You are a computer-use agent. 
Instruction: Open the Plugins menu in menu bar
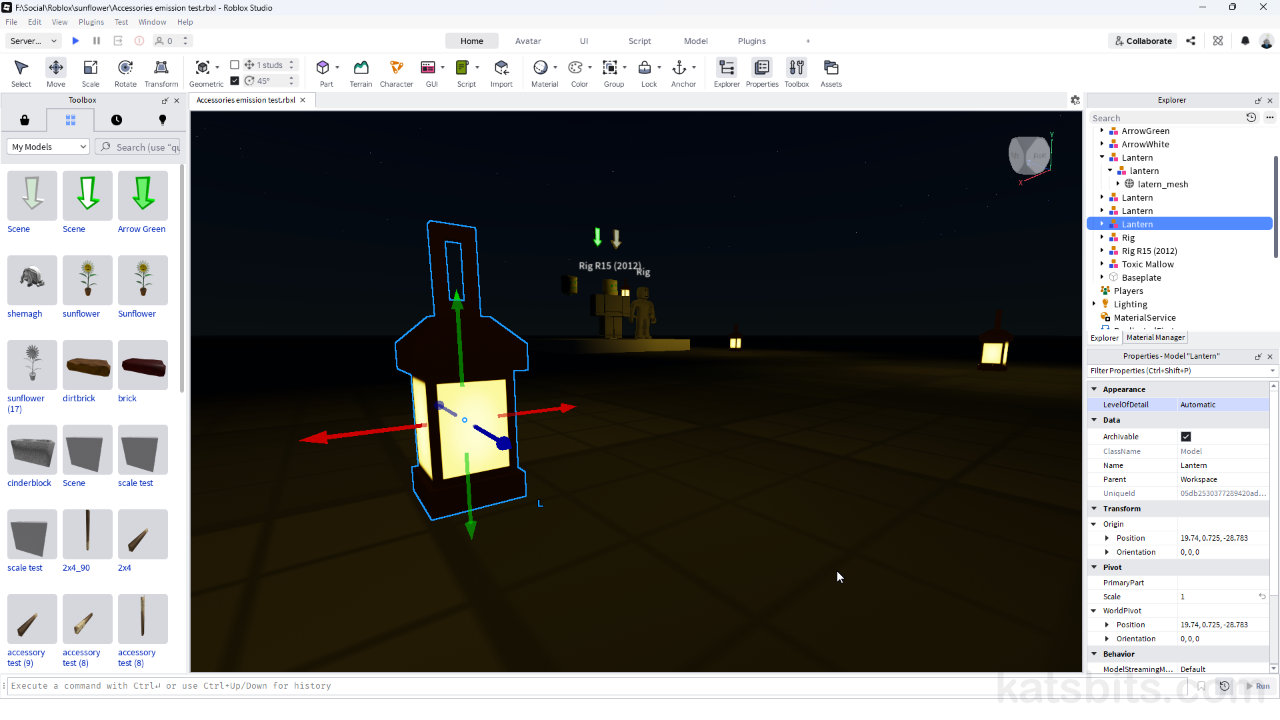[91, 22]
